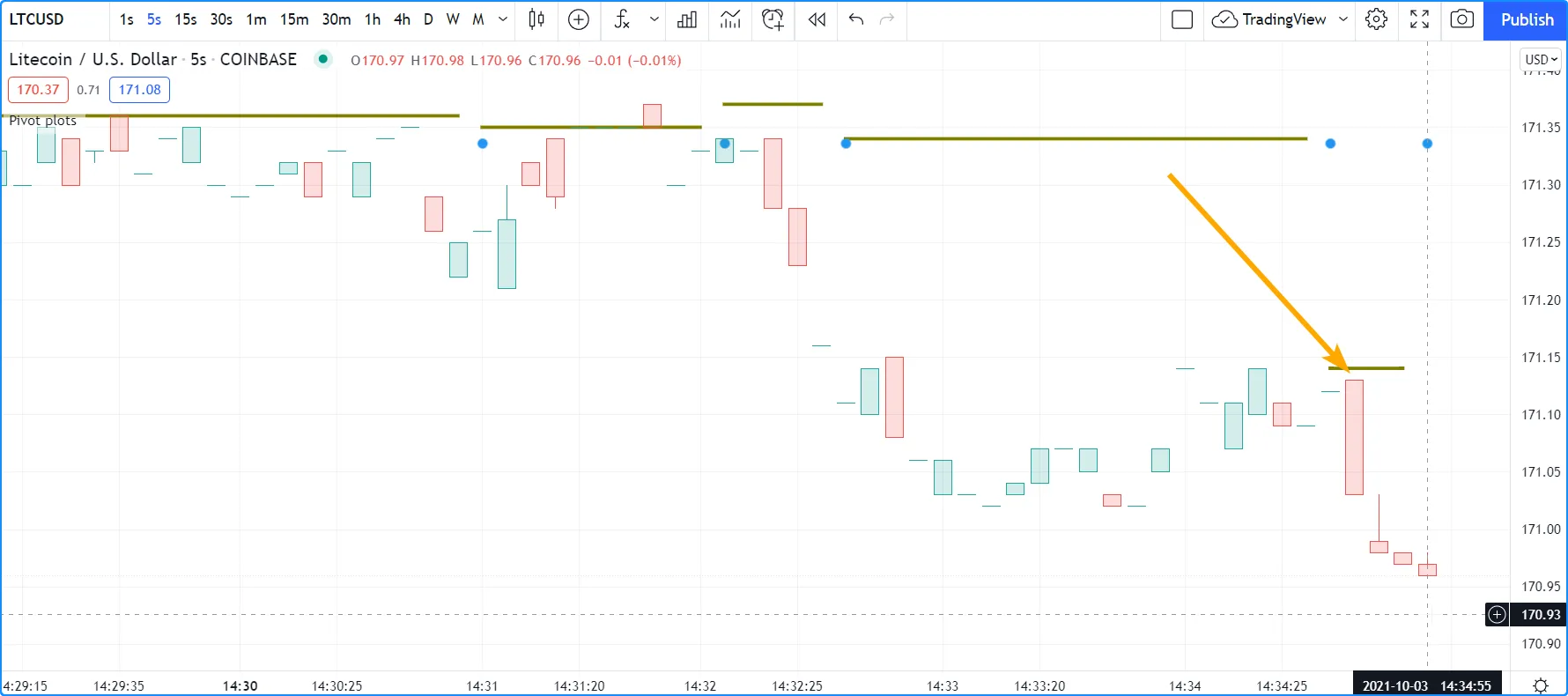This screenshot has width=1568, height=696.
Task: Click the 170.37 sell price button
Action: [38, 90]
